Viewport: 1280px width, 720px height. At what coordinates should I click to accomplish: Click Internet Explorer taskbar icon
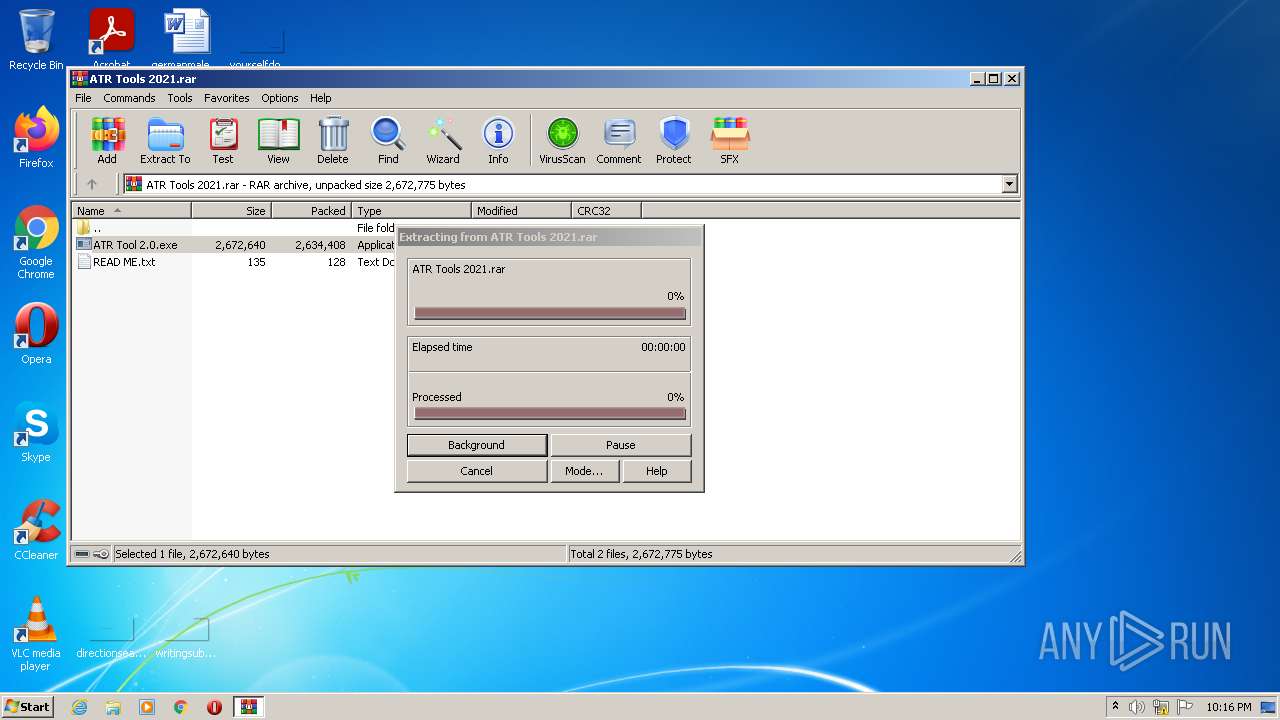(79, 707)
